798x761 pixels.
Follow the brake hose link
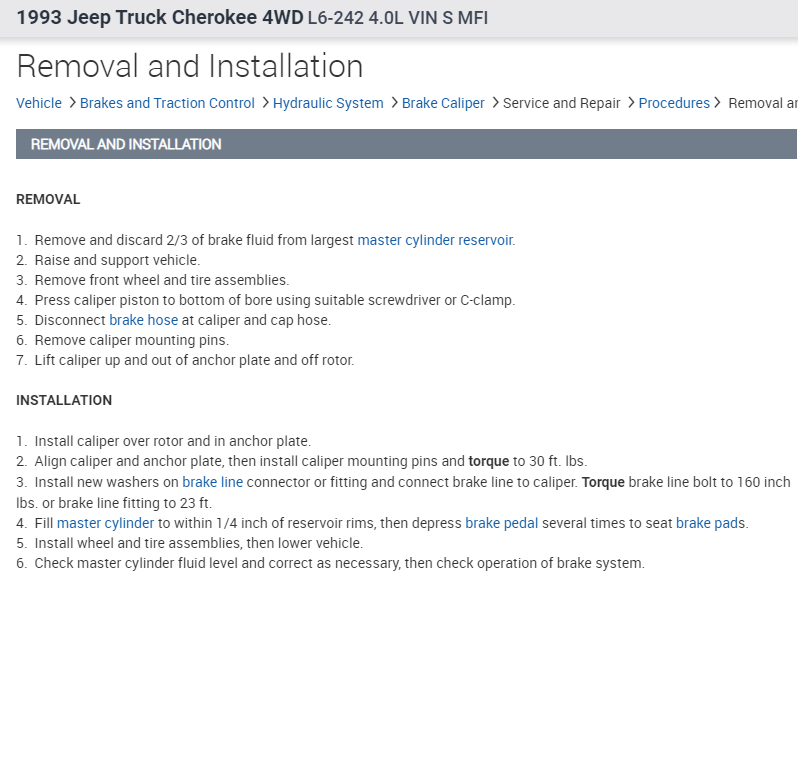pyautogui.click(x=144, y=320)
